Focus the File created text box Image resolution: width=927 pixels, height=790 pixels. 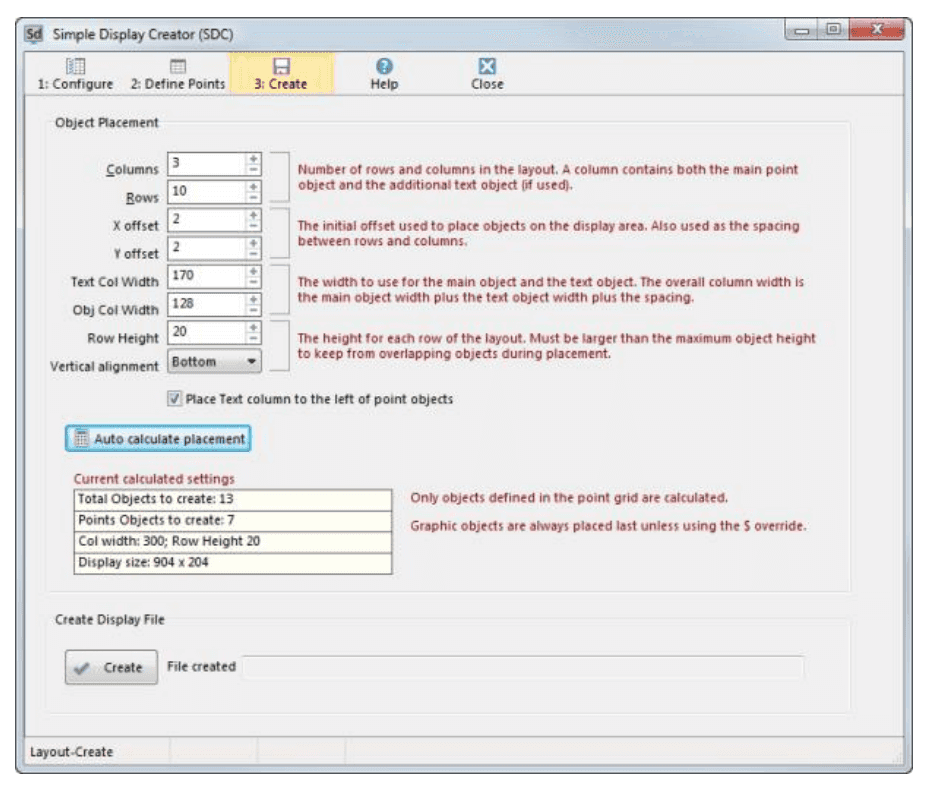523,668
